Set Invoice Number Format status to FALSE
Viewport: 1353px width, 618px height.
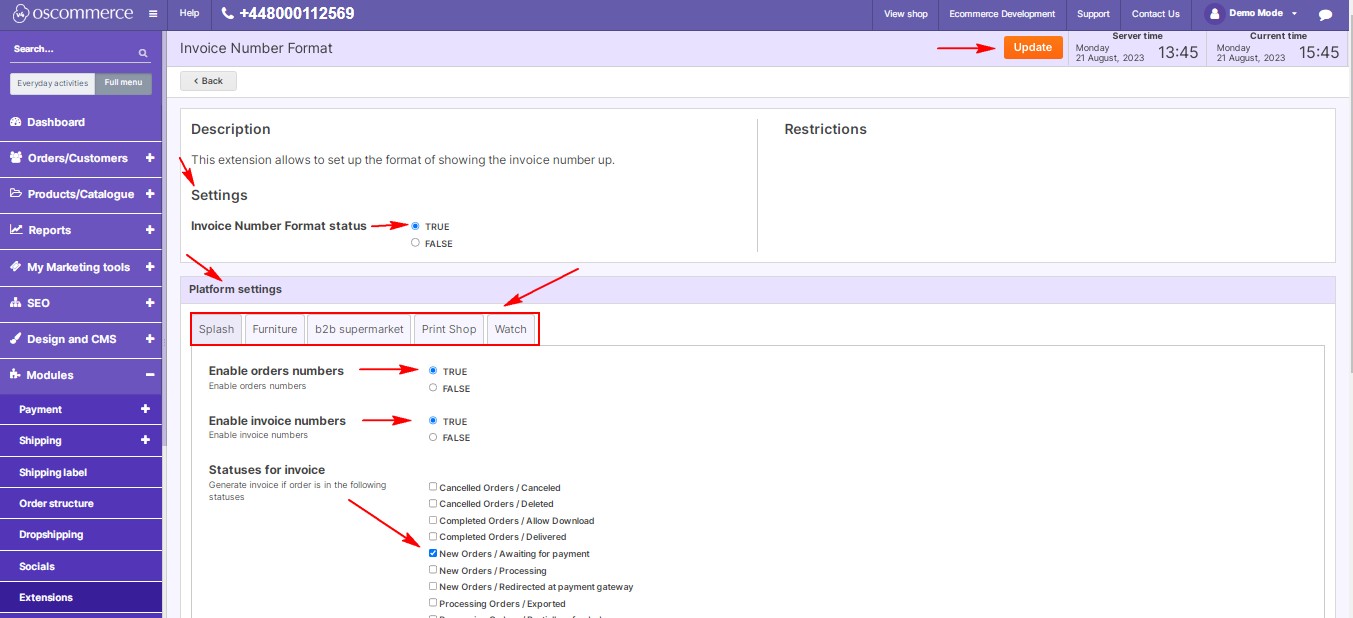tap(415, 243)
